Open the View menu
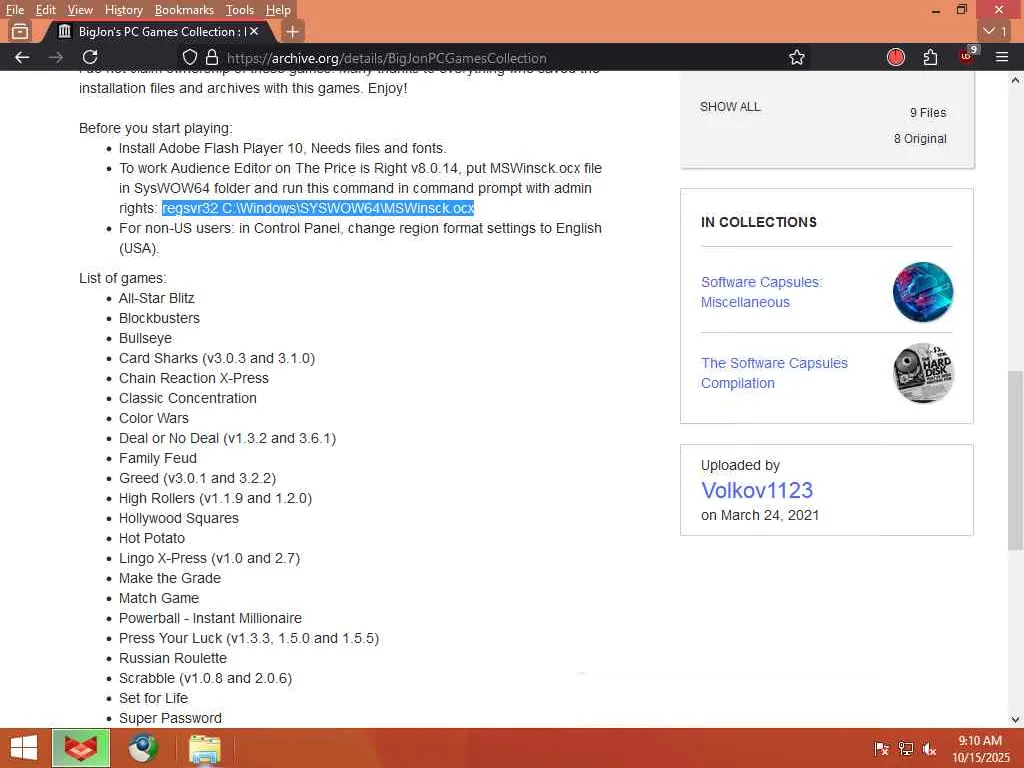Image resolution: width=1024 pixels, height=768 pixels. pos(80,10)
